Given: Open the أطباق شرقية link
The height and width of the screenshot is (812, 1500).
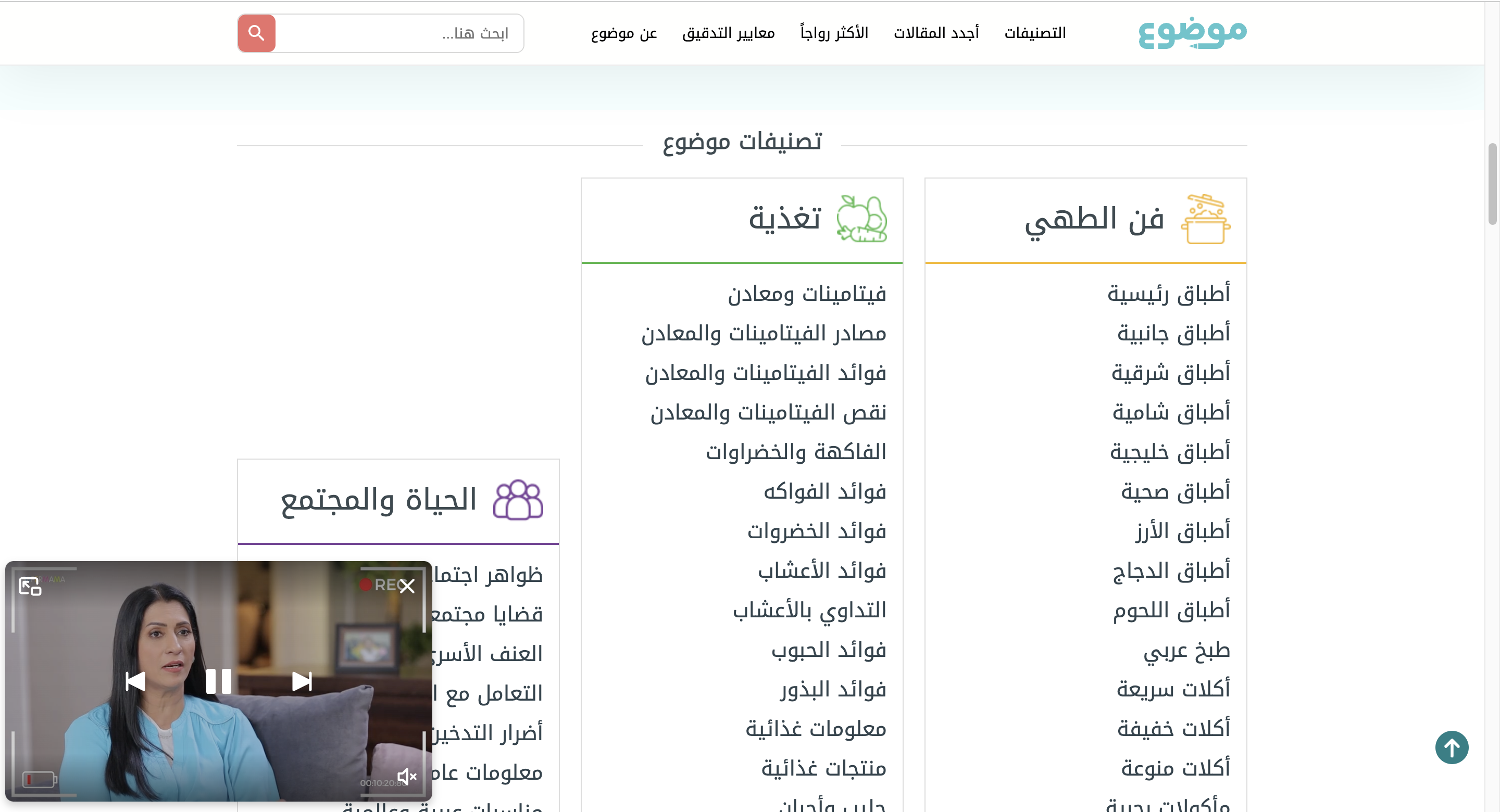Looking at the screenshot, I should tap(1170, 373).
